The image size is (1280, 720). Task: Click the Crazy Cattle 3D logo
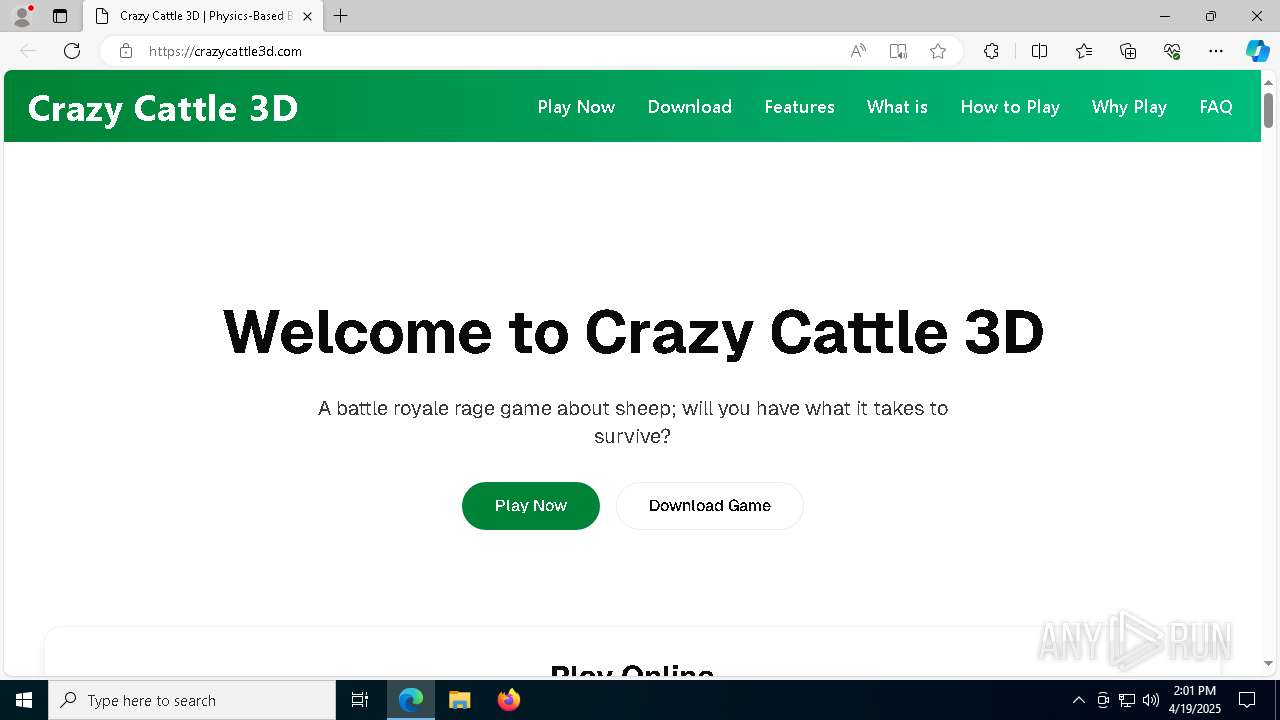click(x=163, y=108)
